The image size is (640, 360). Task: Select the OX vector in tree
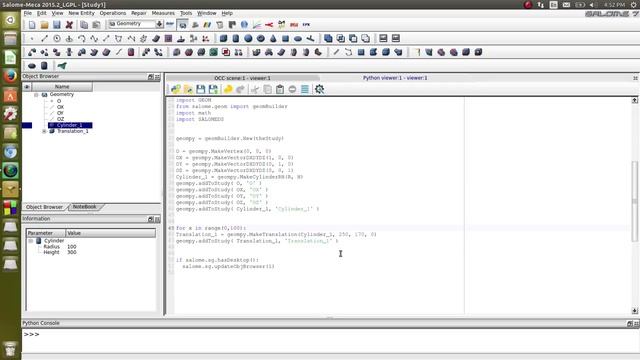coord(60,107)
